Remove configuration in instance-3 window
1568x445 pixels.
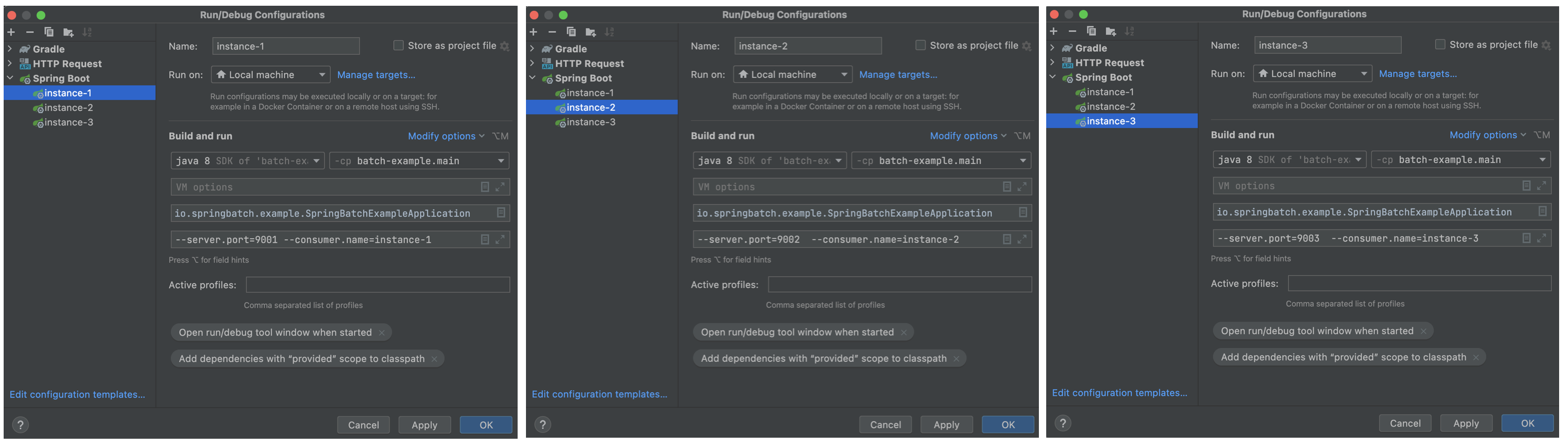1072,32
